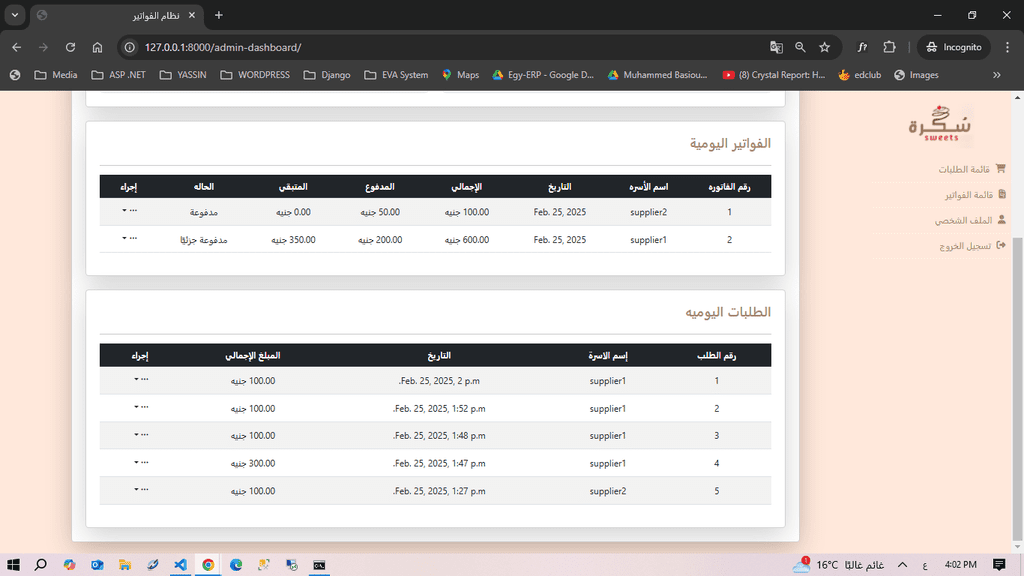Click the 350.00 جنيه remaining amount
The height and width of the screenshot is (576, 1024).
293,240
